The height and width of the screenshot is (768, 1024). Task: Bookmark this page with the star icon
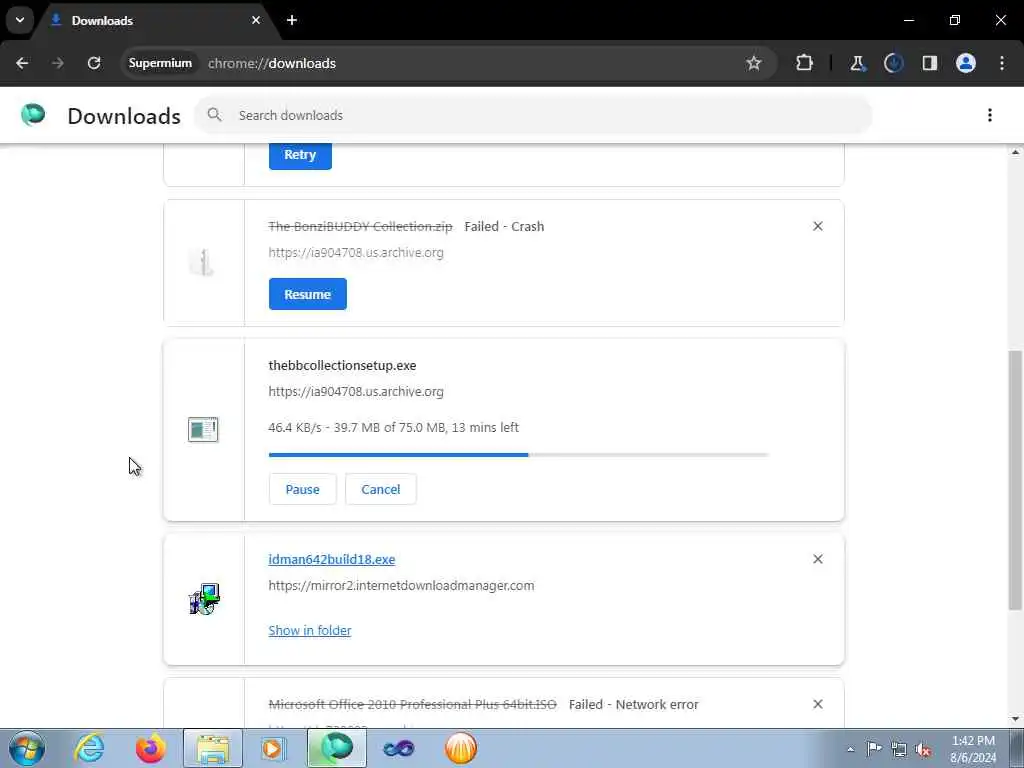tap(754, 63)
